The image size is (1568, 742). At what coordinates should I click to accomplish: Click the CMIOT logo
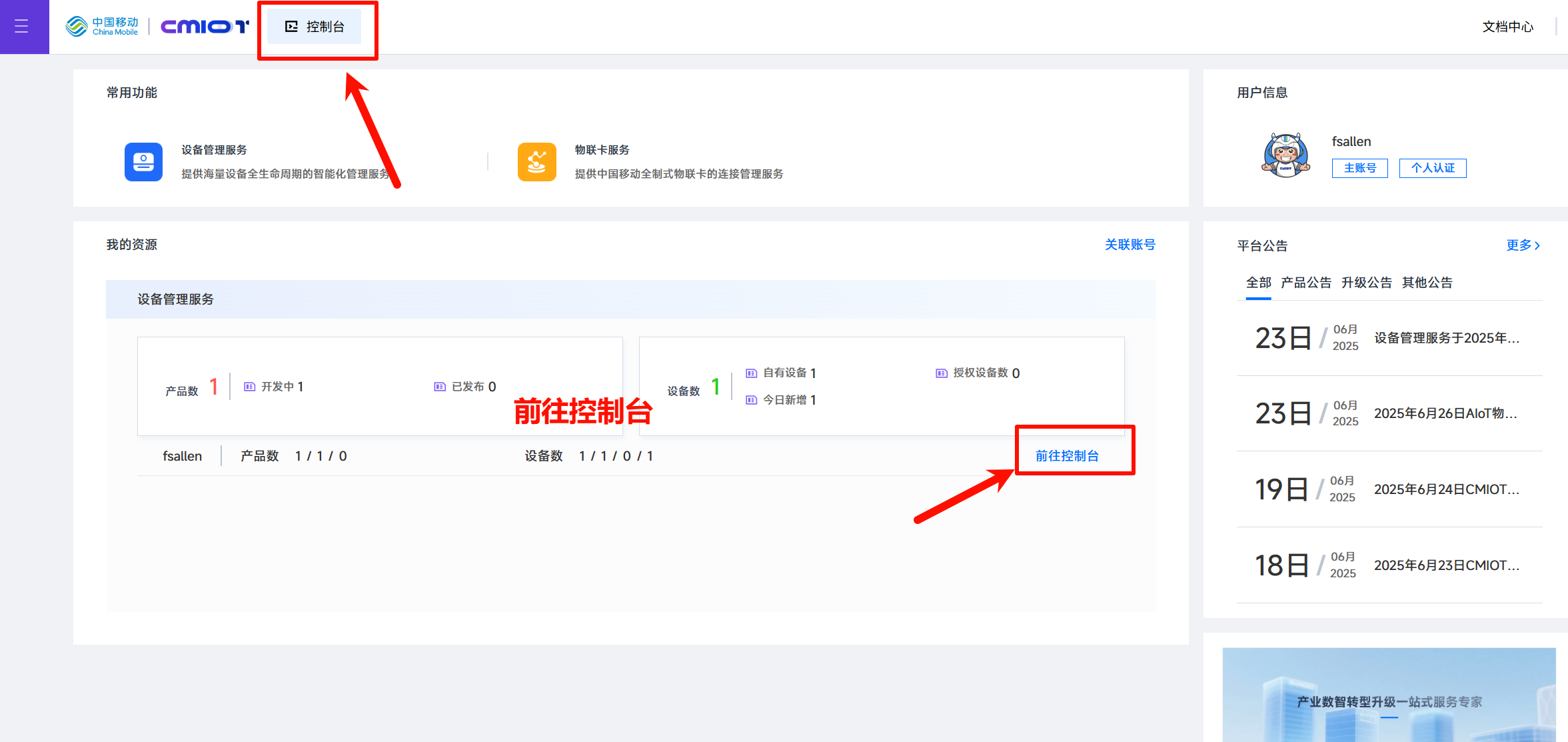(x=205, y=27)
